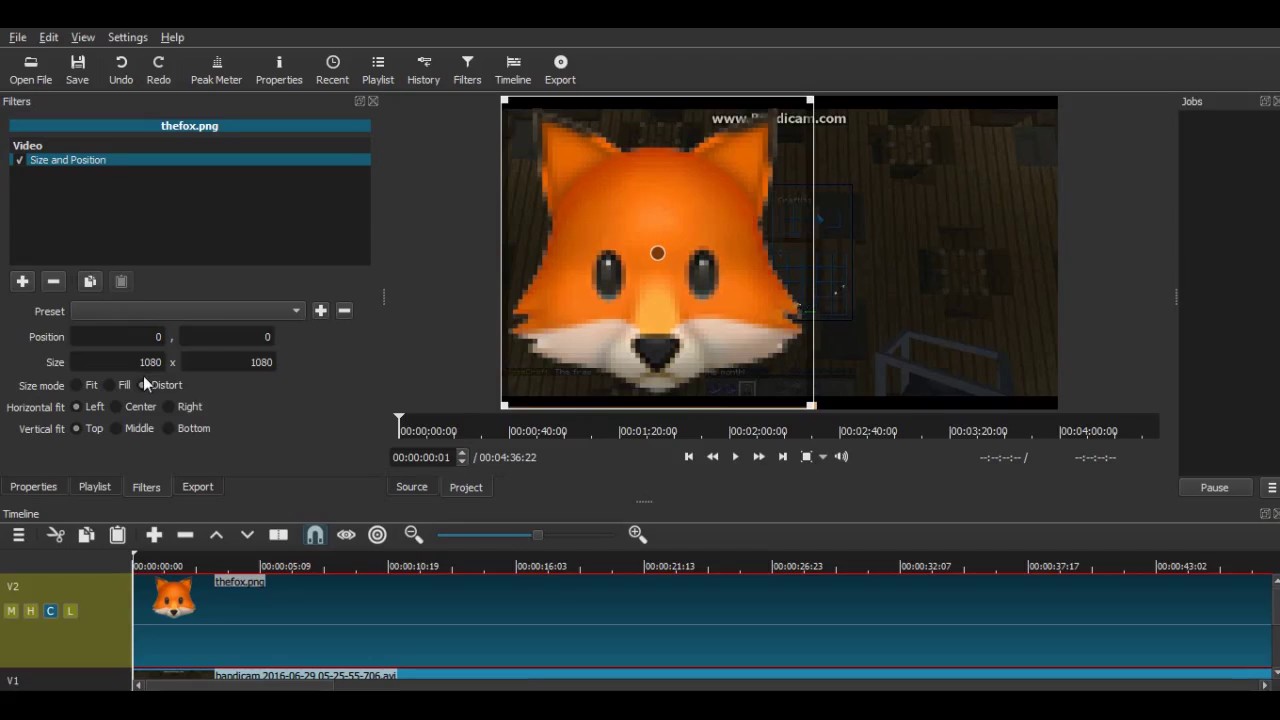Image resolution: width=1280 pixels, height=720 pixels.
Task: Switch to the Playlist tab
Action: pos(95,487)
